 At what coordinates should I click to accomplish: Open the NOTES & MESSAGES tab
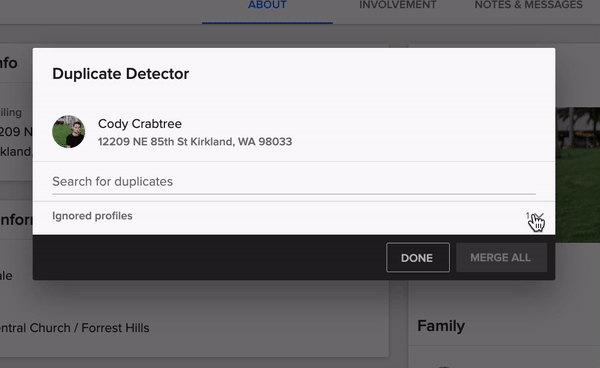(528, 5)
